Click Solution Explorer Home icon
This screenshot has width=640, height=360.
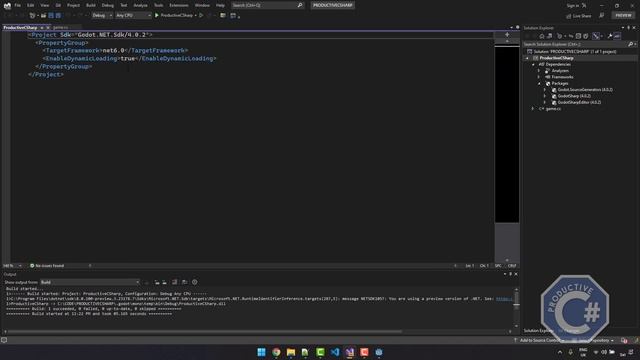[x=542, y=36]
